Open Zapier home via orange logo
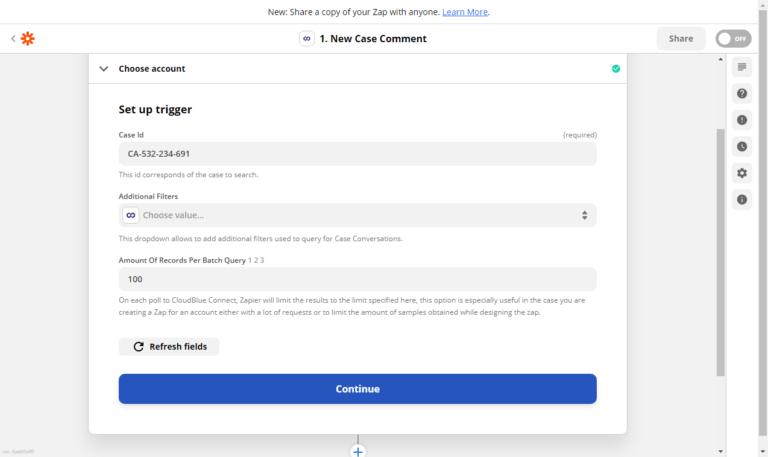The width and height of the screenshot is (768, 457). [28, 38]
